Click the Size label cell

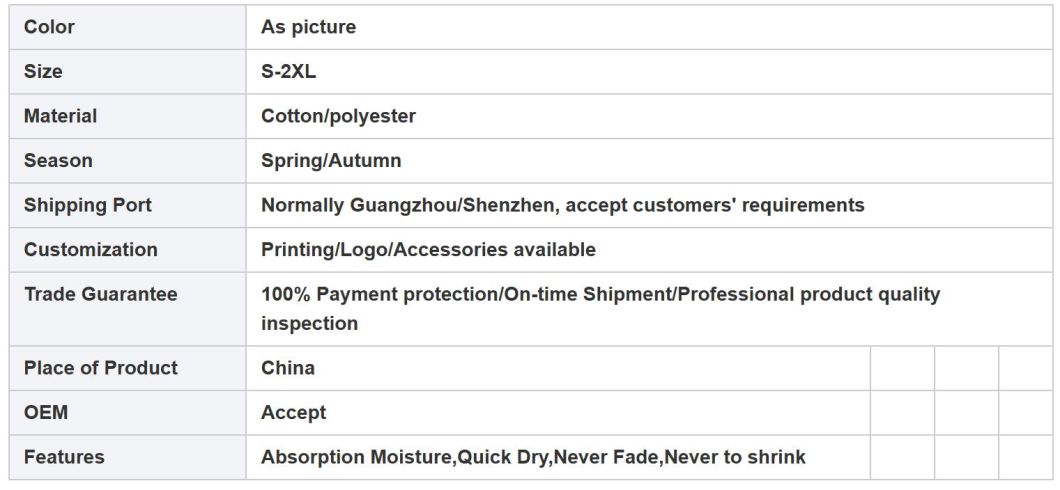pos(128,72)
